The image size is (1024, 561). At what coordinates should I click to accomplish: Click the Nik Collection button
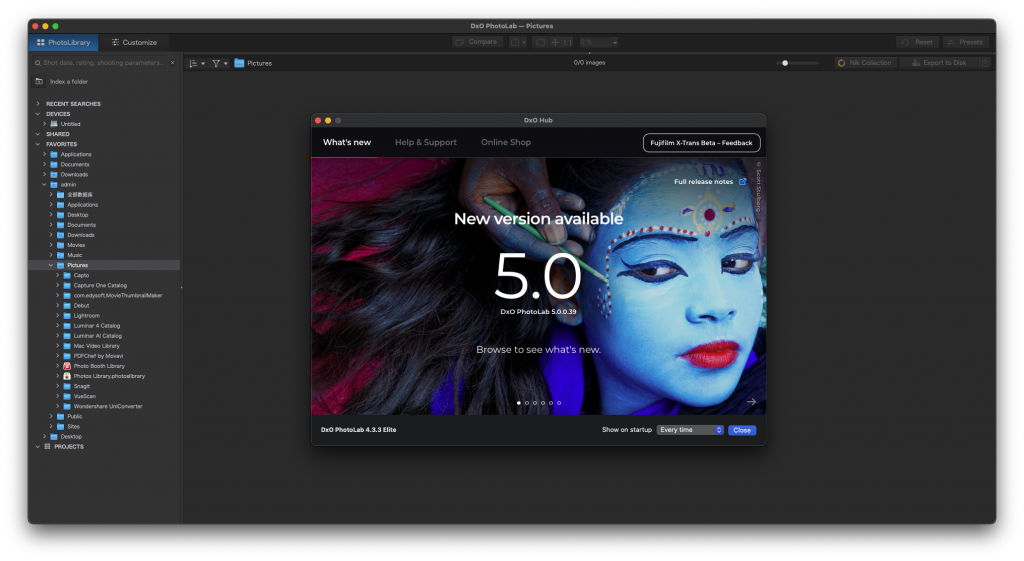[865, 63]
